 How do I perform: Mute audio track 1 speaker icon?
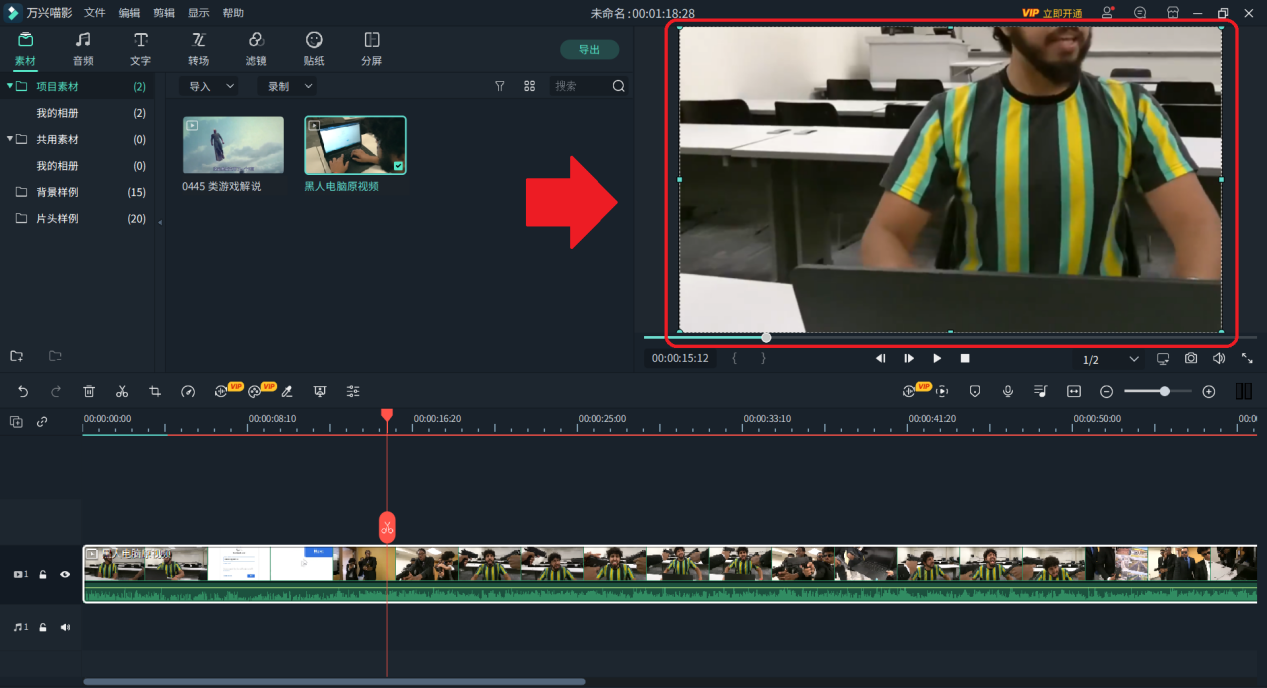click(x=65, y=627)
